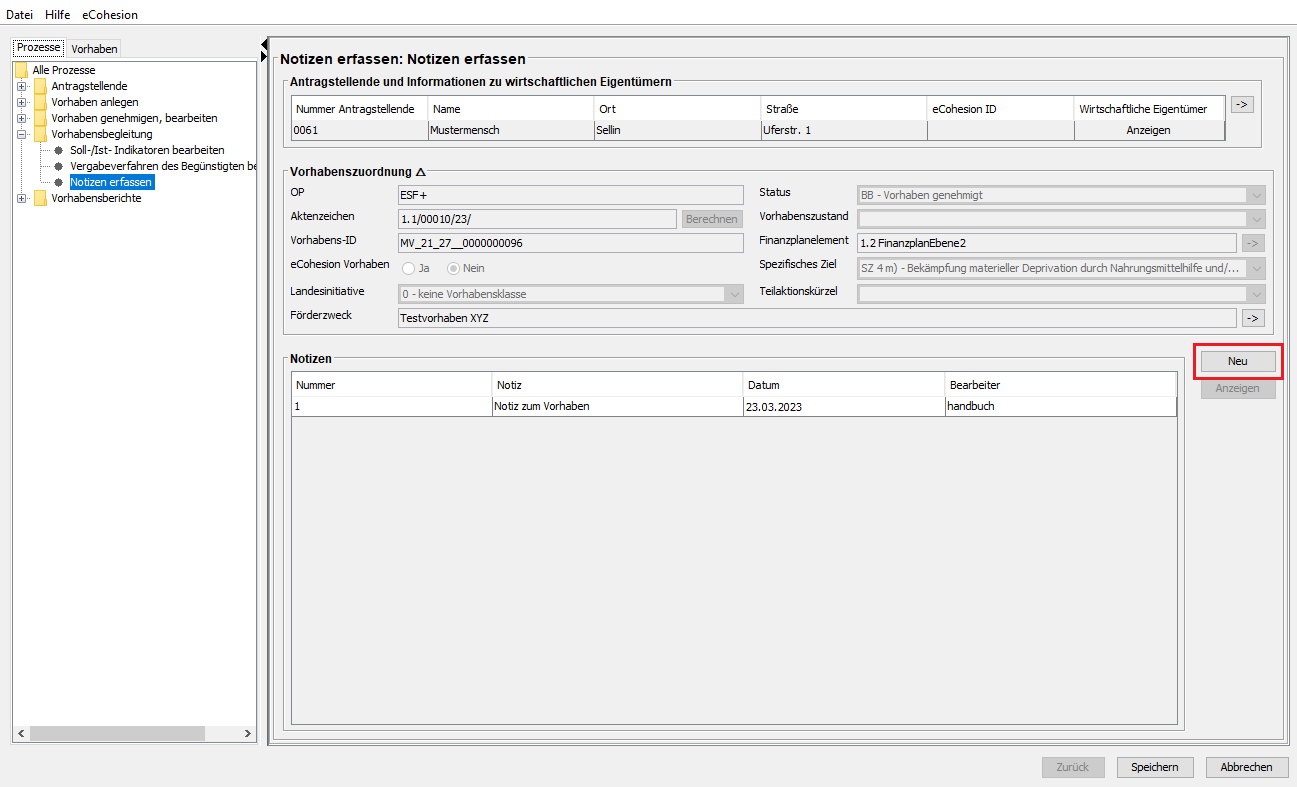Select Ja for eCohesion Vorhaben

[x=408, y=268]
